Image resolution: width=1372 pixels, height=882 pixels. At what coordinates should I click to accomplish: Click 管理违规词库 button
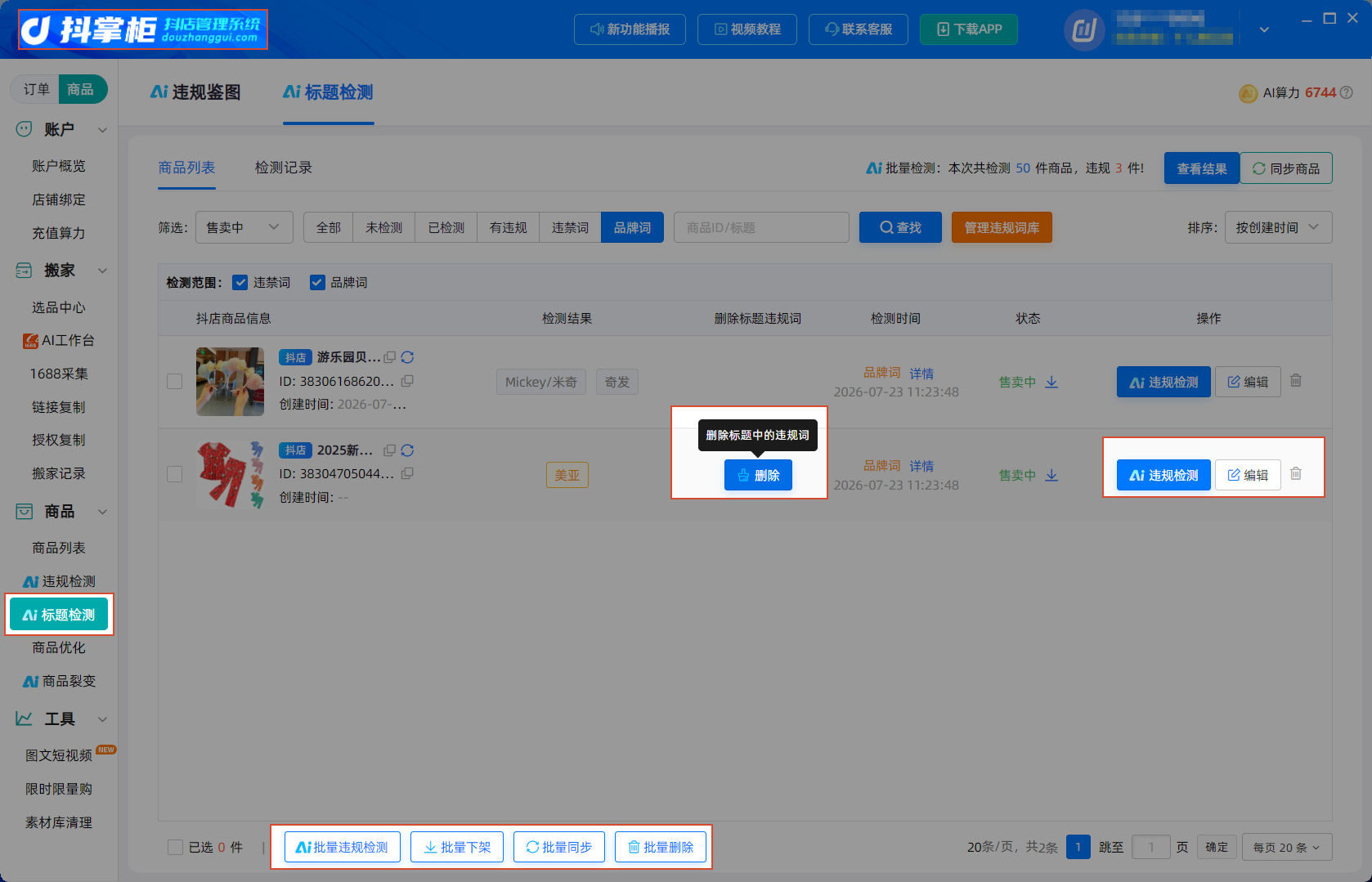1002,227
